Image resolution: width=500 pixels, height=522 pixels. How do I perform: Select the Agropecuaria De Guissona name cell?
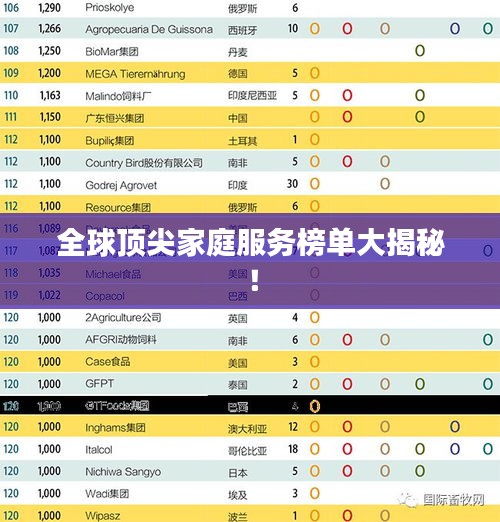[149, 29]
